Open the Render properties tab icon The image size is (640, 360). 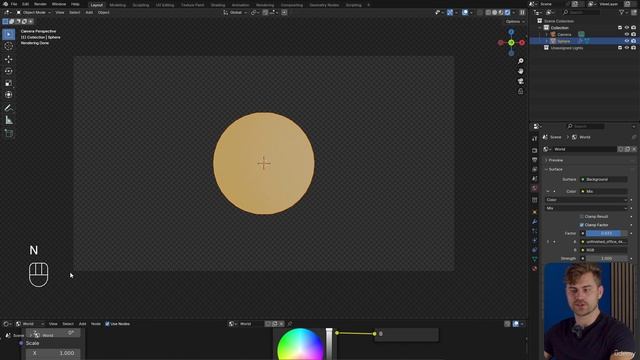pyautogui.click(x=535, y=150)
